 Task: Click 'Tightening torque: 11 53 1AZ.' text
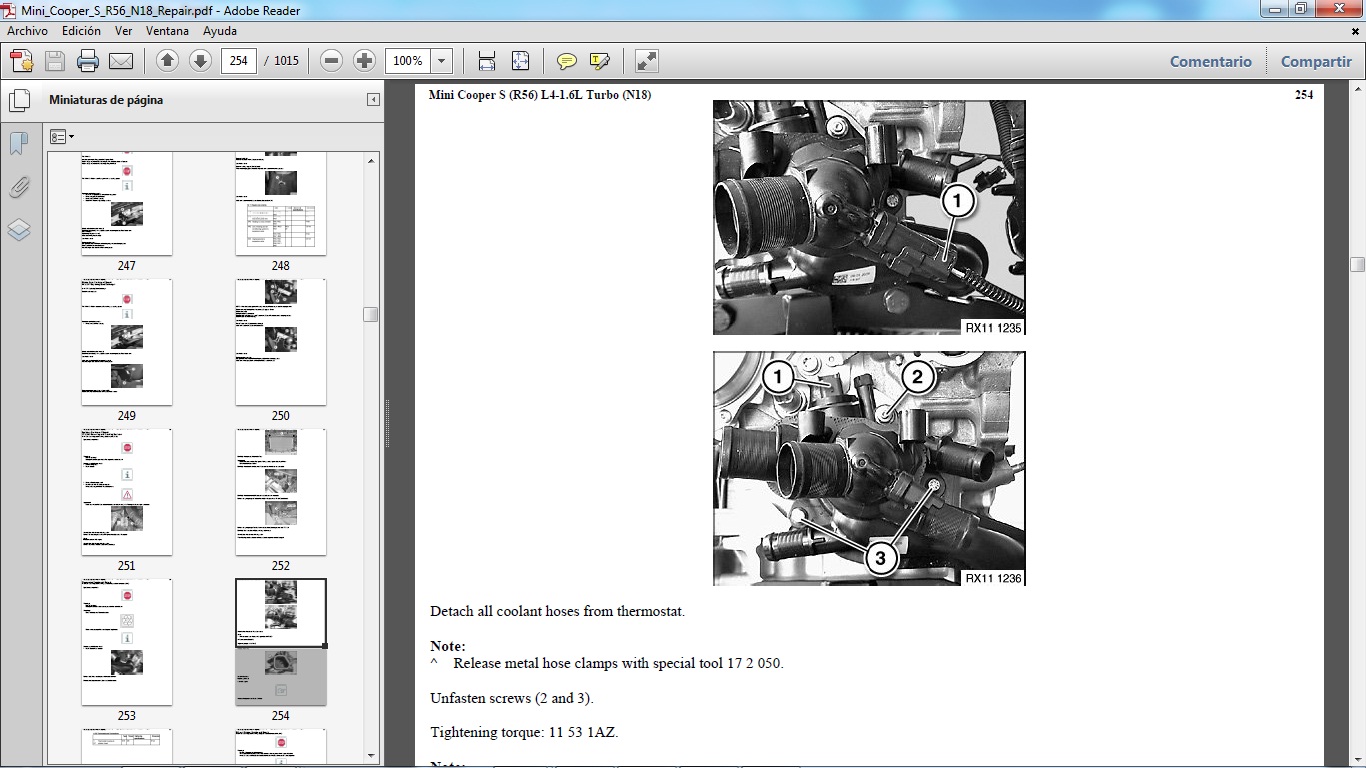tap(524, 732)
